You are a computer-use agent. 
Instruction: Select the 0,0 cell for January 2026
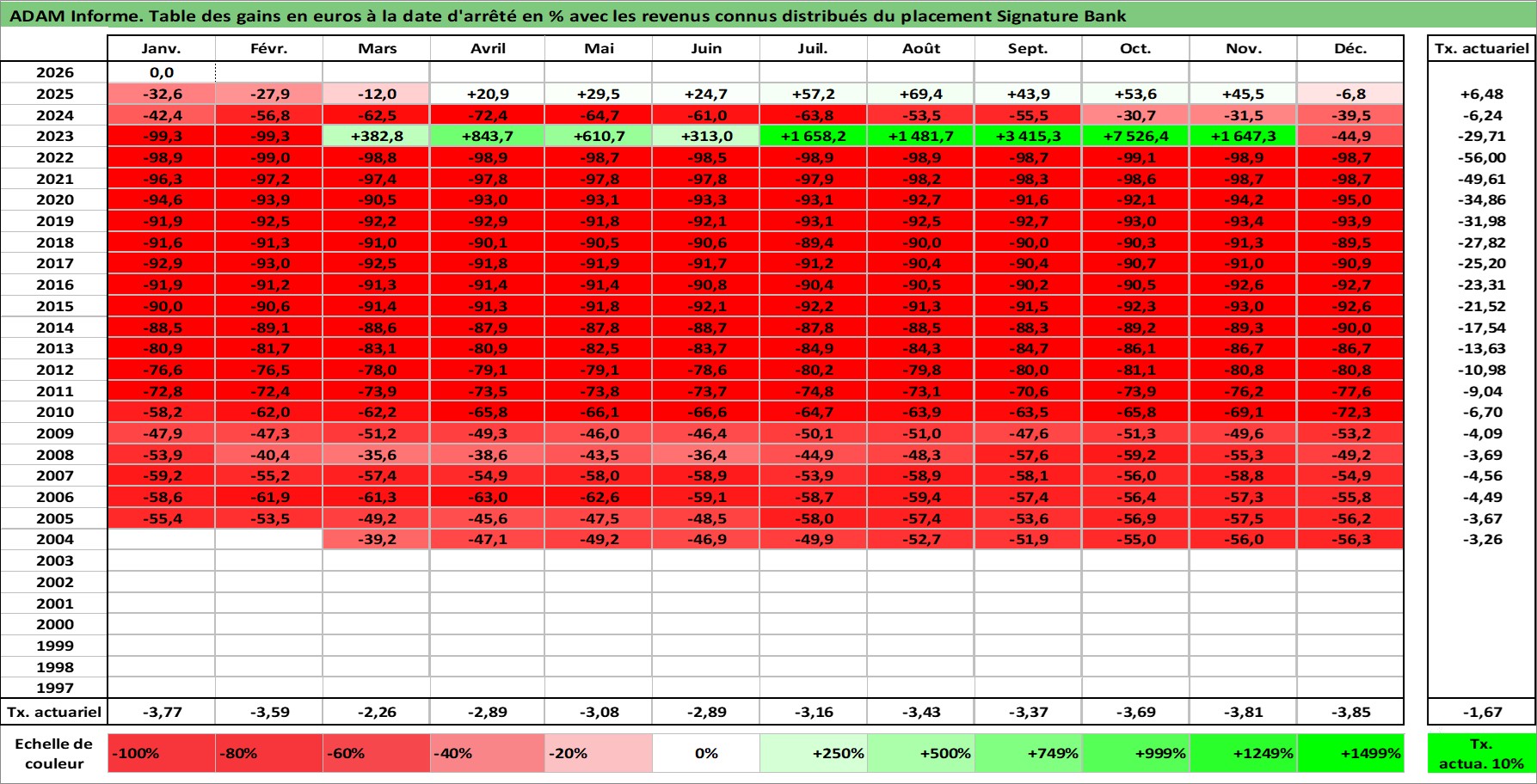[161, 72]
